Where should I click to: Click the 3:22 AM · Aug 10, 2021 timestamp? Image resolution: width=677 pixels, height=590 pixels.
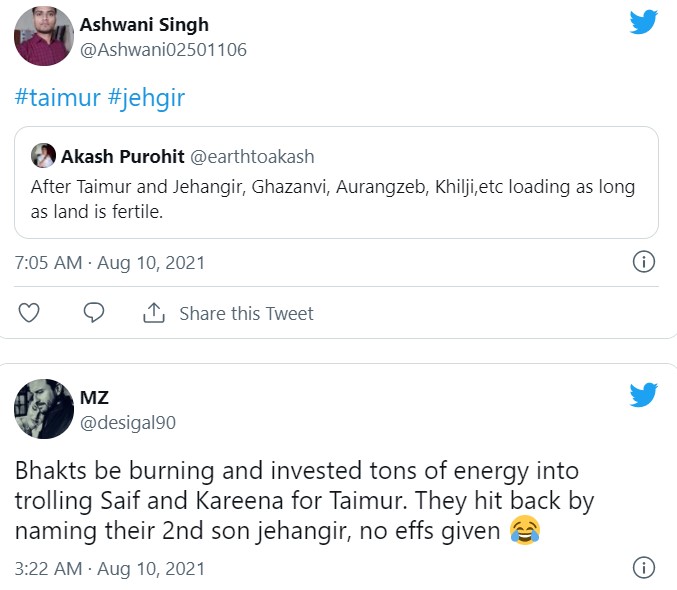(x=110, y=568)
